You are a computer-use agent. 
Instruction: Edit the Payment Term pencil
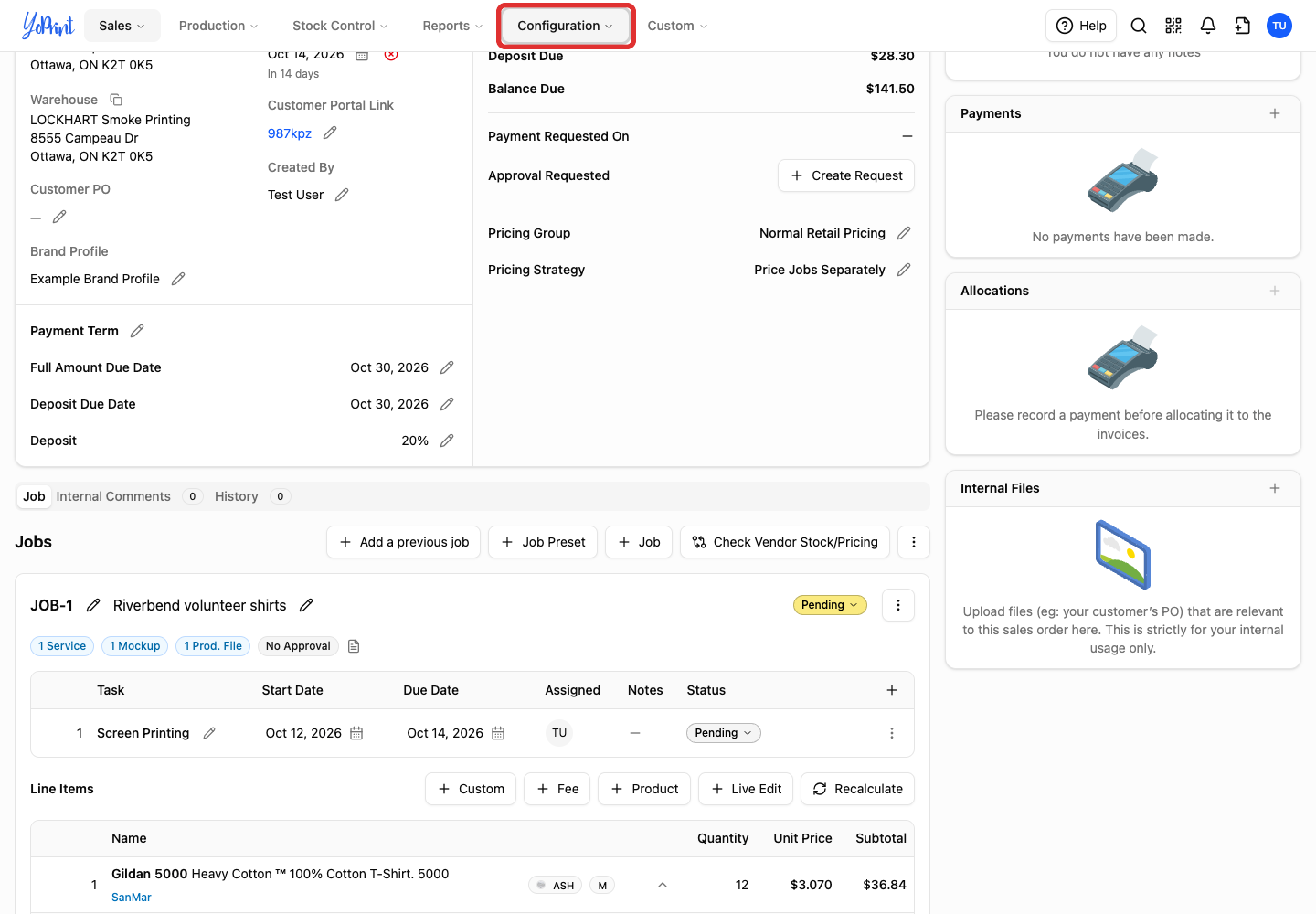coord(137,331)
